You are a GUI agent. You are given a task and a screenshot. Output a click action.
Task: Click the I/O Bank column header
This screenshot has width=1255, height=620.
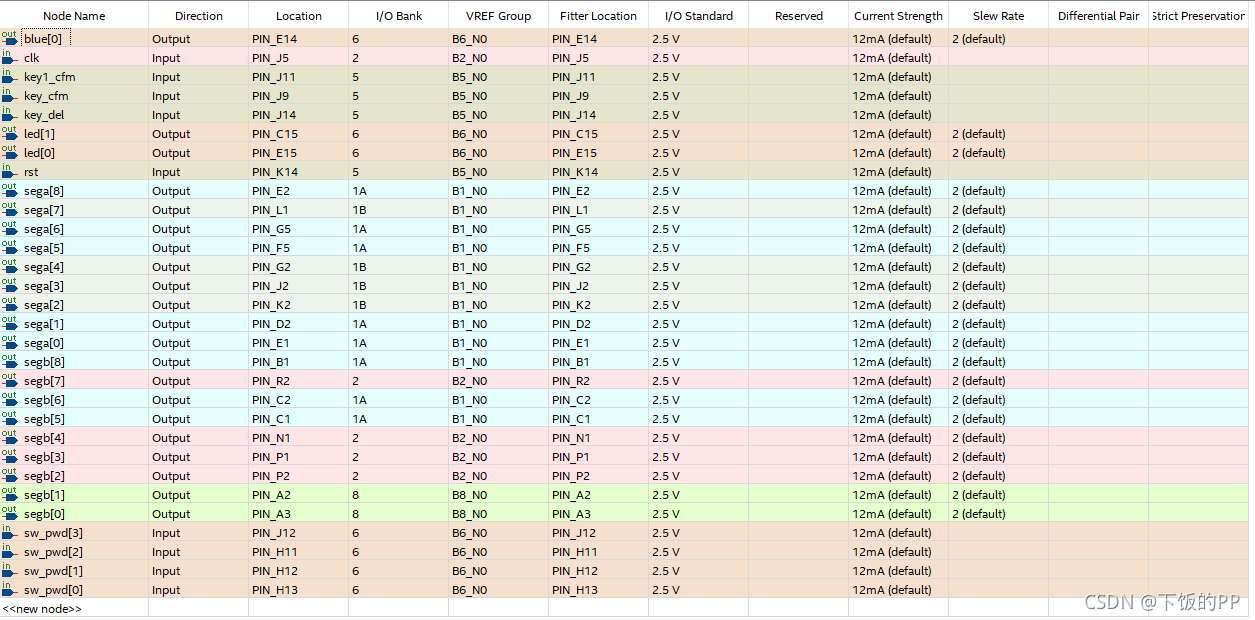tap(399, 16)
